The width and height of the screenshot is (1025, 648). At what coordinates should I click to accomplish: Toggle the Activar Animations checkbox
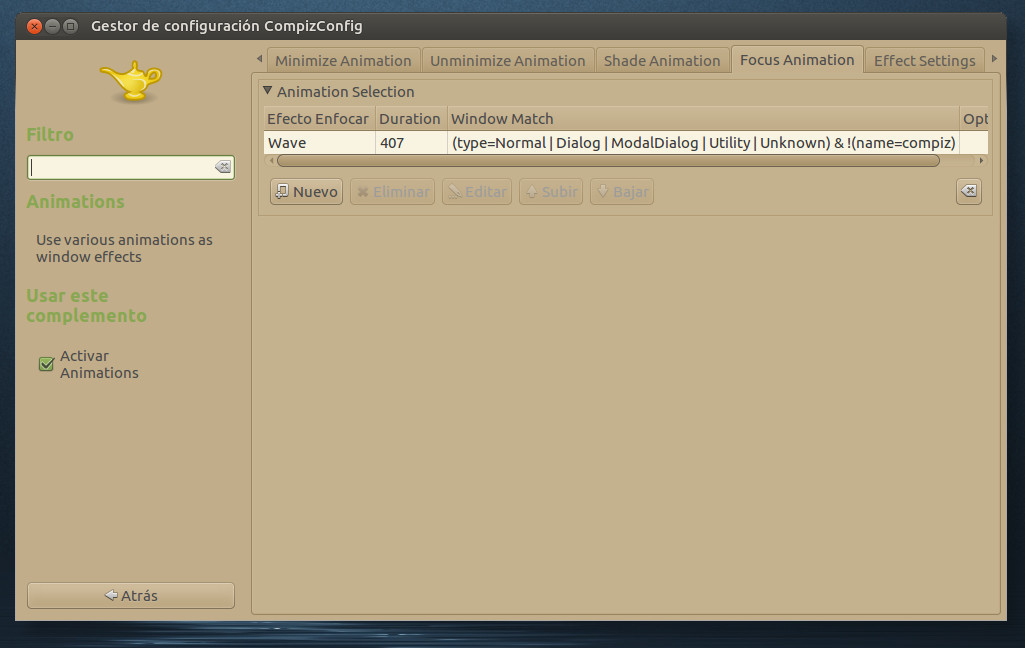click(46, 364)
